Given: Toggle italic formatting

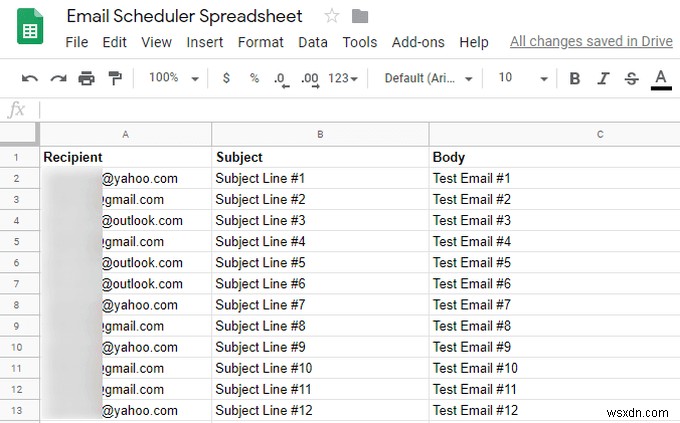Looking at the screenshot, I should [x=602, y=79].
